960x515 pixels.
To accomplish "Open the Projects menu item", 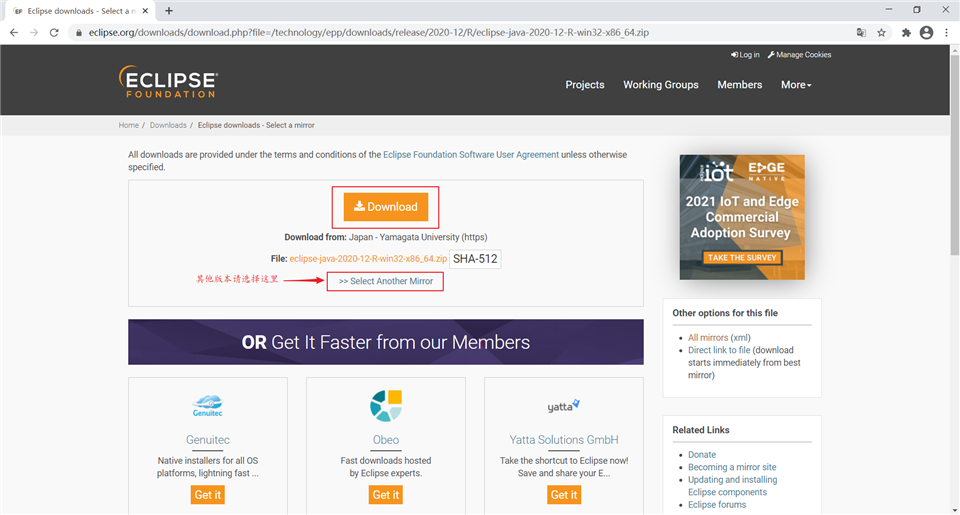I will tap(585, 85).
